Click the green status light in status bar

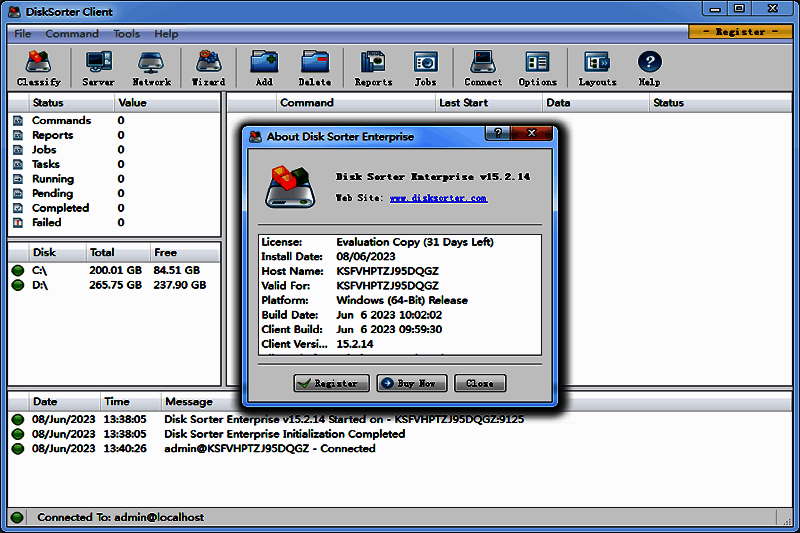(x=17, y=517)
